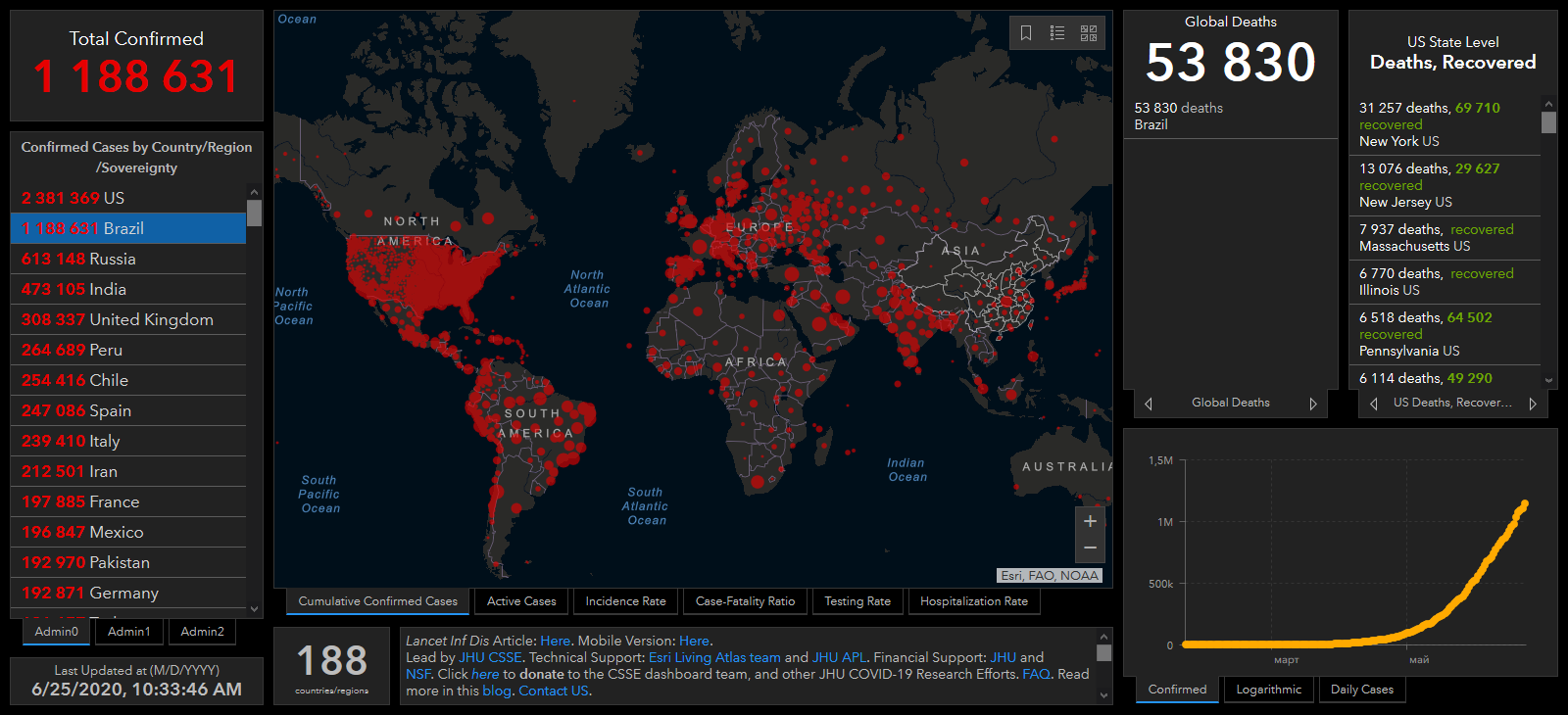
Task: Select Chile in the country list
Action: click(x=128, y=380)
